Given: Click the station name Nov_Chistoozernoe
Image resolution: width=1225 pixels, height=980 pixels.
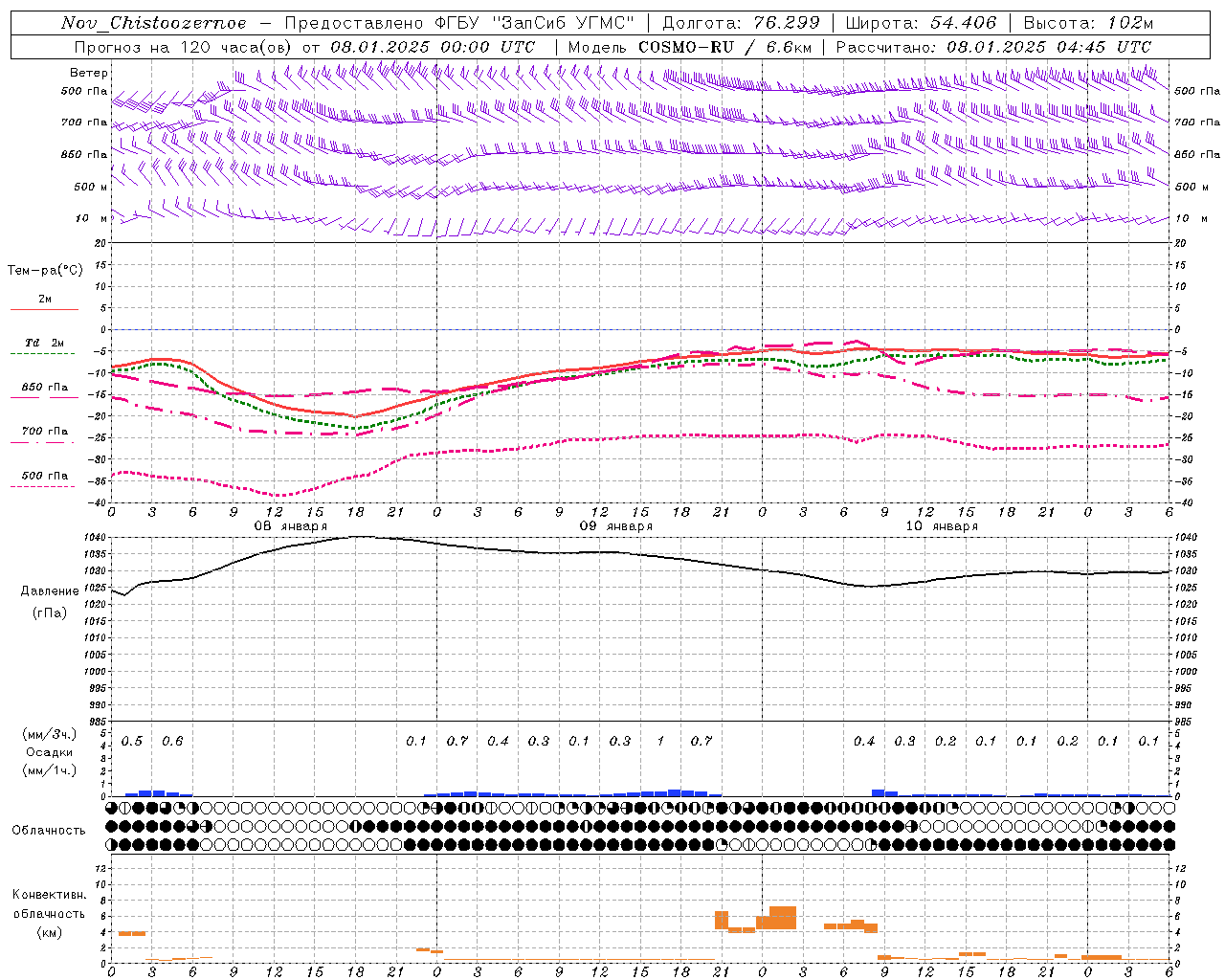Looking at the screenshot, I should coord(153,23).
